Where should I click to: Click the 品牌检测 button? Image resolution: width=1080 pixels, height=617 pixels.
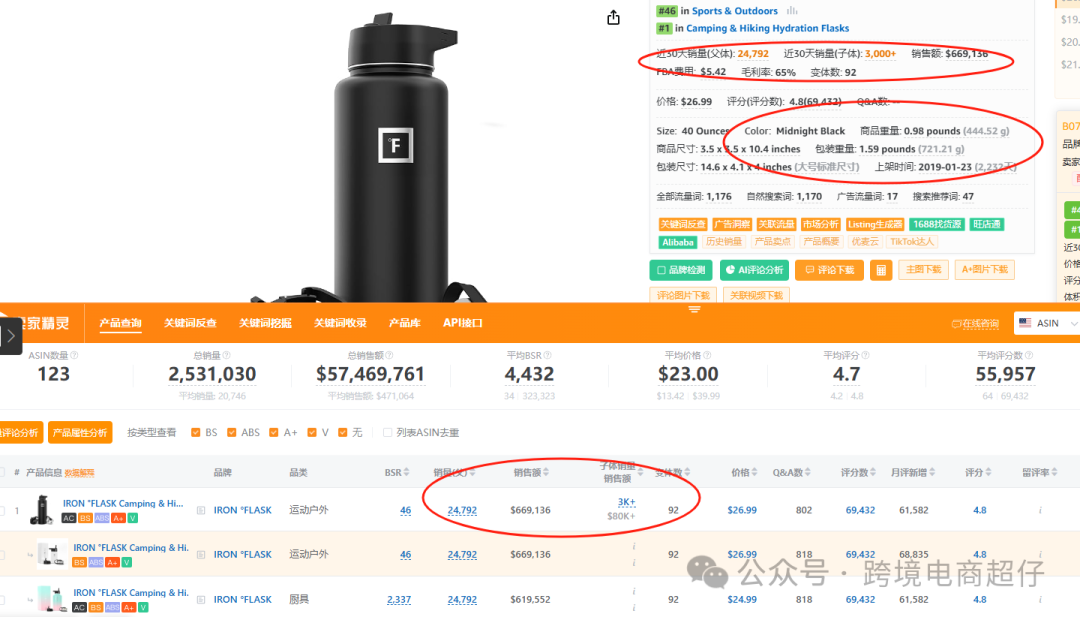coord(681,270)
